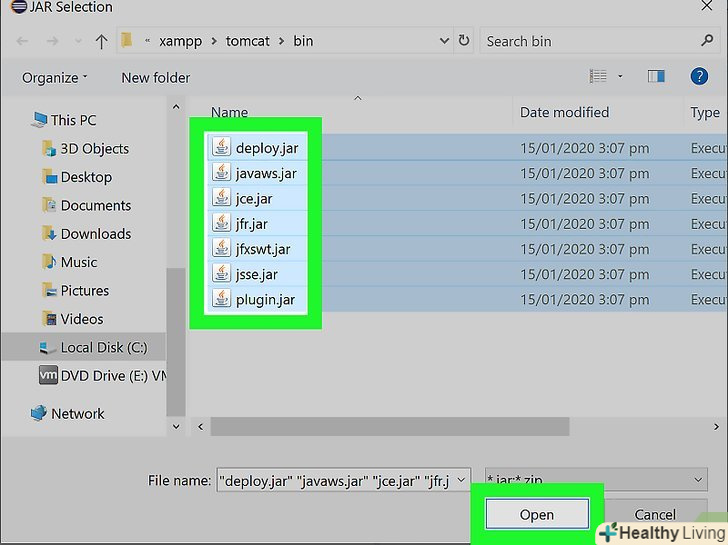
Task: Close the JAR Selection dialog
Action: (707, 6)
